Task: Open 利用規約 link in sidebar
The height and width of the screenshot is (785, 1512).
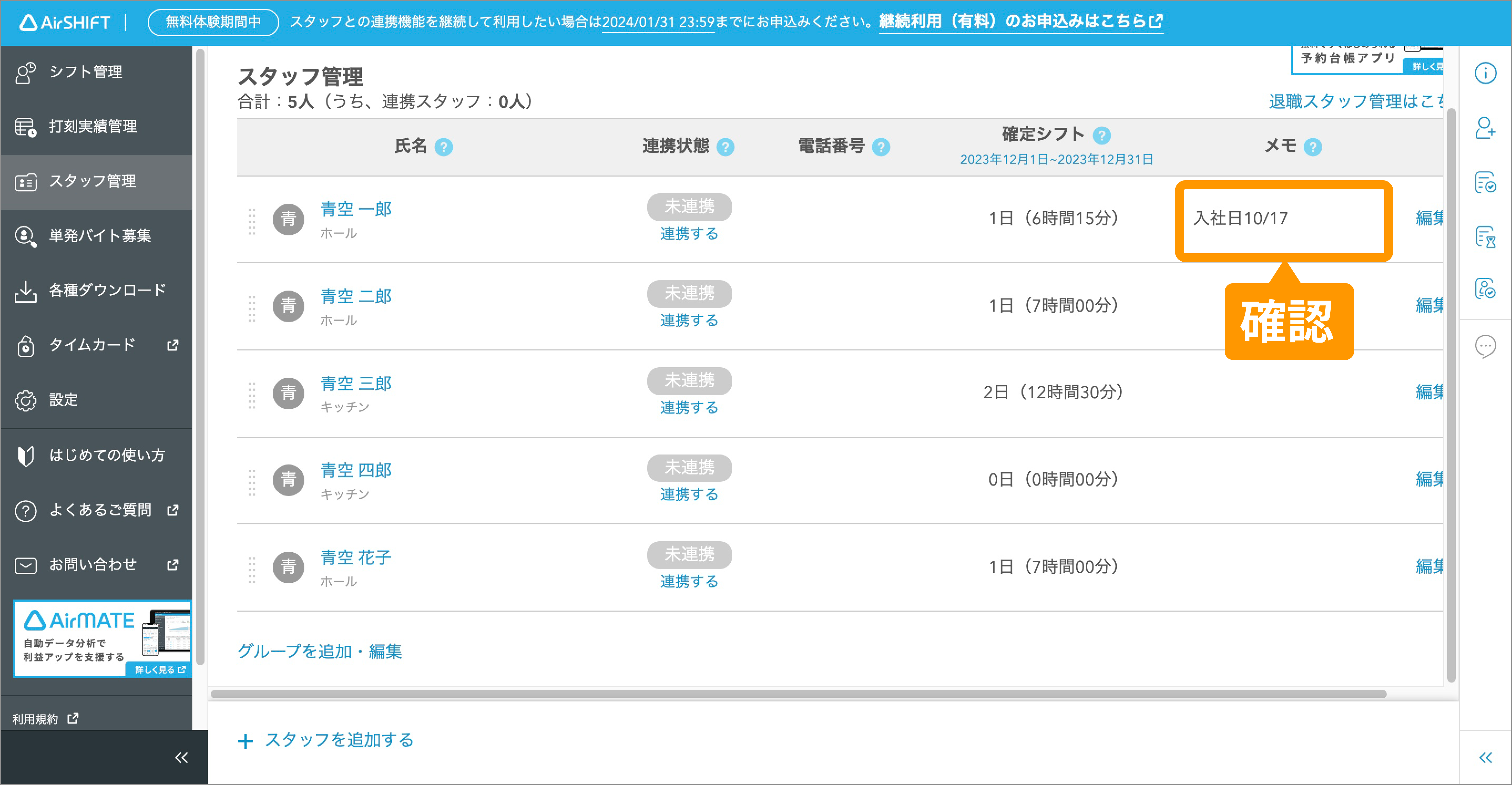Action: 45,719
